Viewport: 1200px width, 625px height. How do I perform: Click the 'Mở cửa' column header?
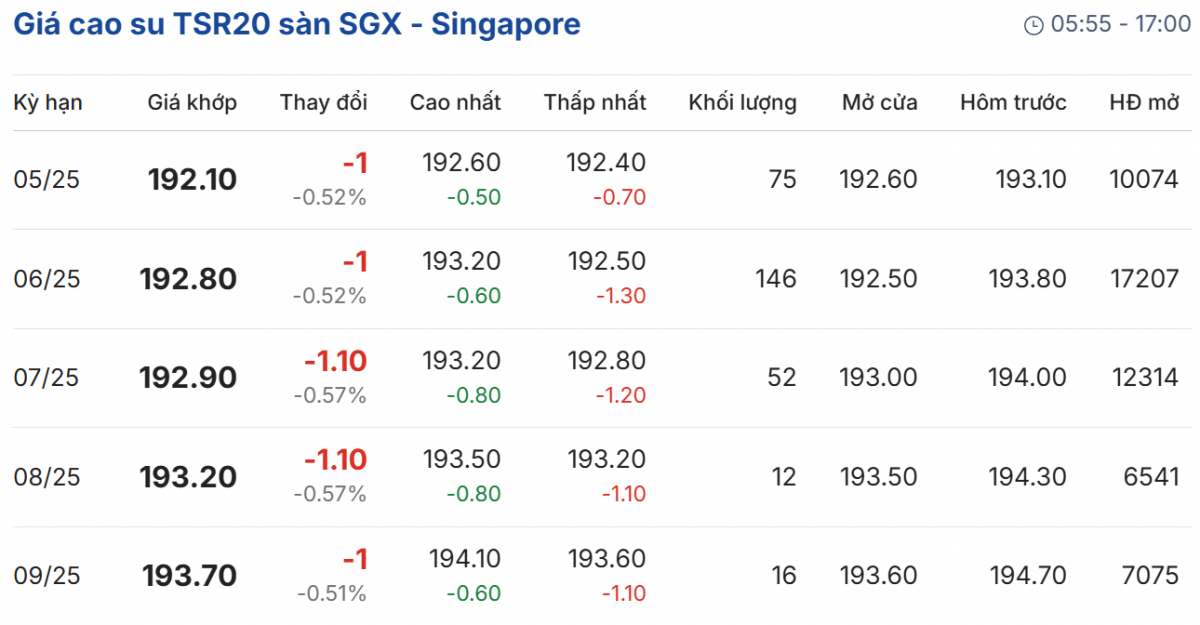pyautogui.click(x=879, y=102)
